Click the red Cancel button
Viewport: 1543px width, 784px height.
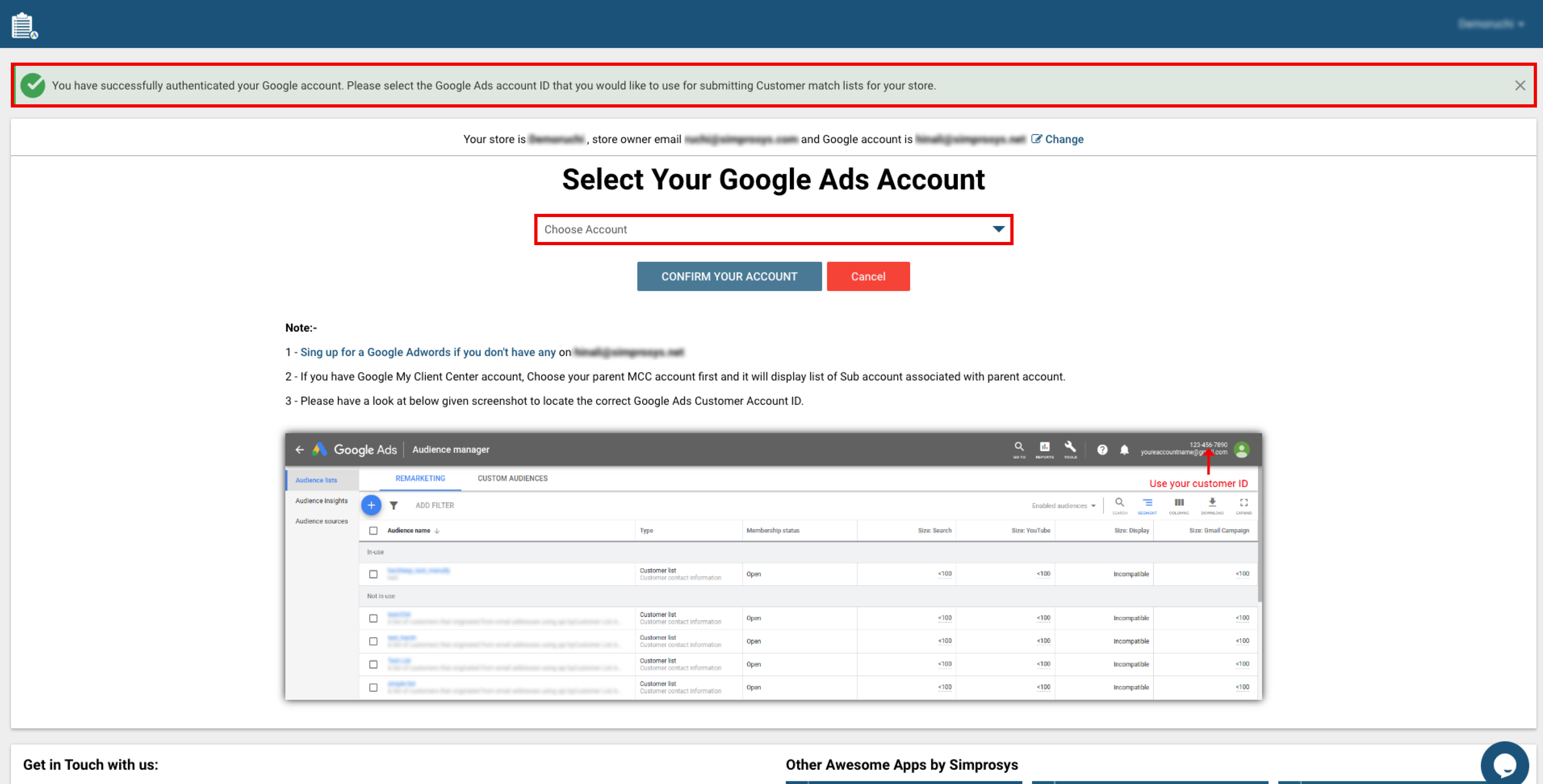868,276
